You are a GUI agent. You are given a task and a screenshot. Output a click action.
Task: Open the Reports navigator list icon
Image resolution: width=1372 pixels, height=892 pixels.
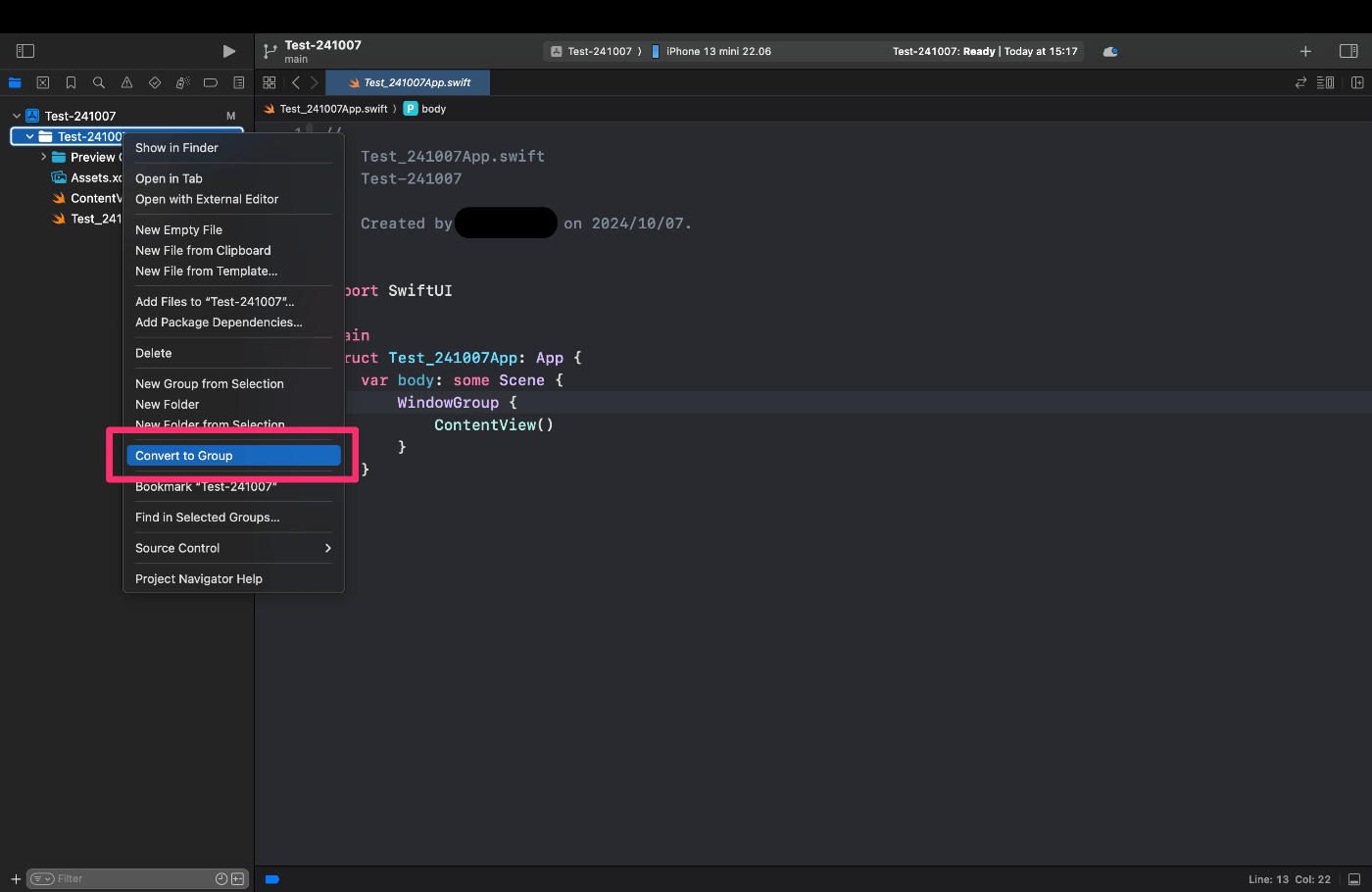[238, 82]
